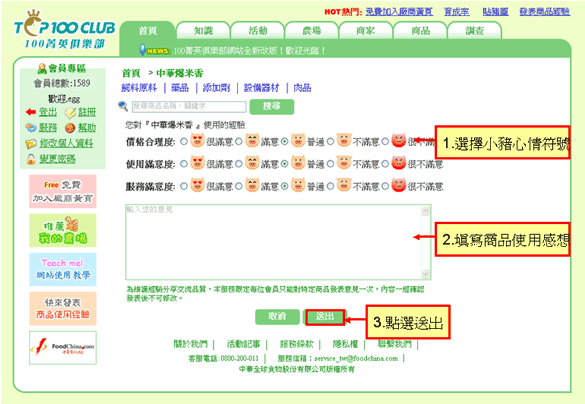Select 滿意 radio for 服務滿意度
Viewport: 585px width, 404px height.
tap(239, 186)
